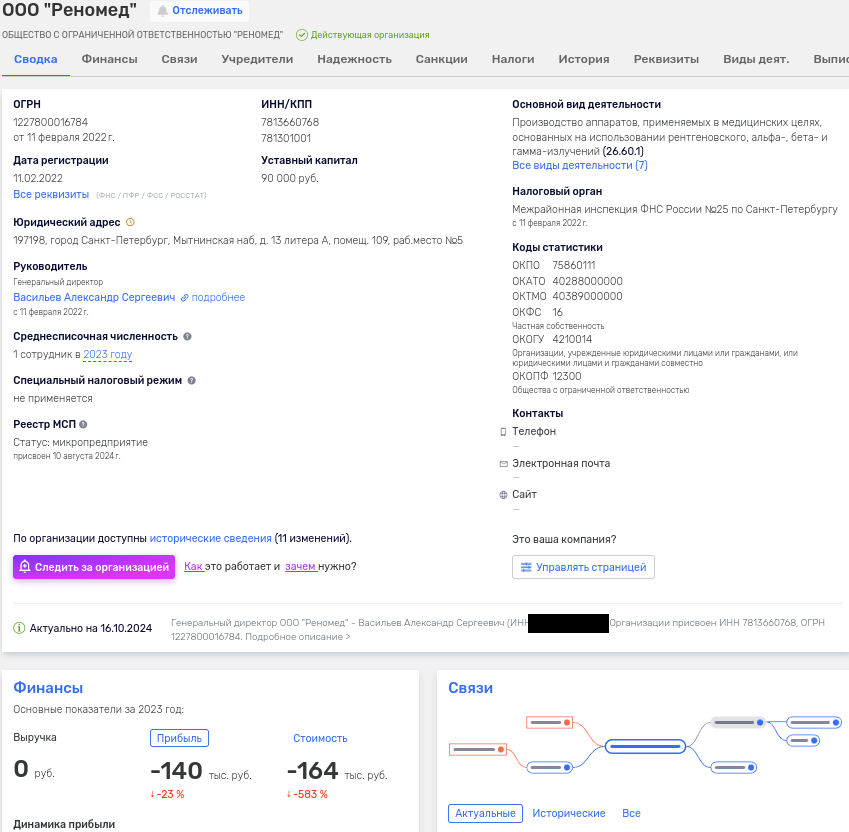Open the Финансы section heading

(x=48, y=687)
